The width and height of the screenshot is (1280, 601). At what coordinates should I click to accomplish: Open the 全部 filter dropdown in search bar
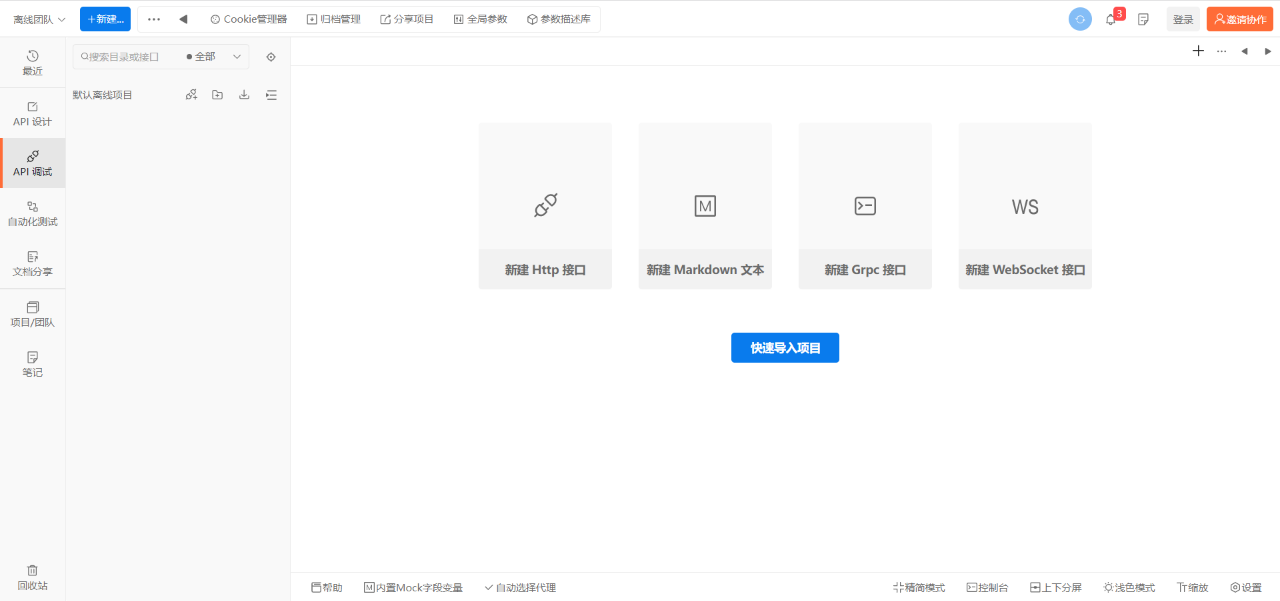(213, 57)
